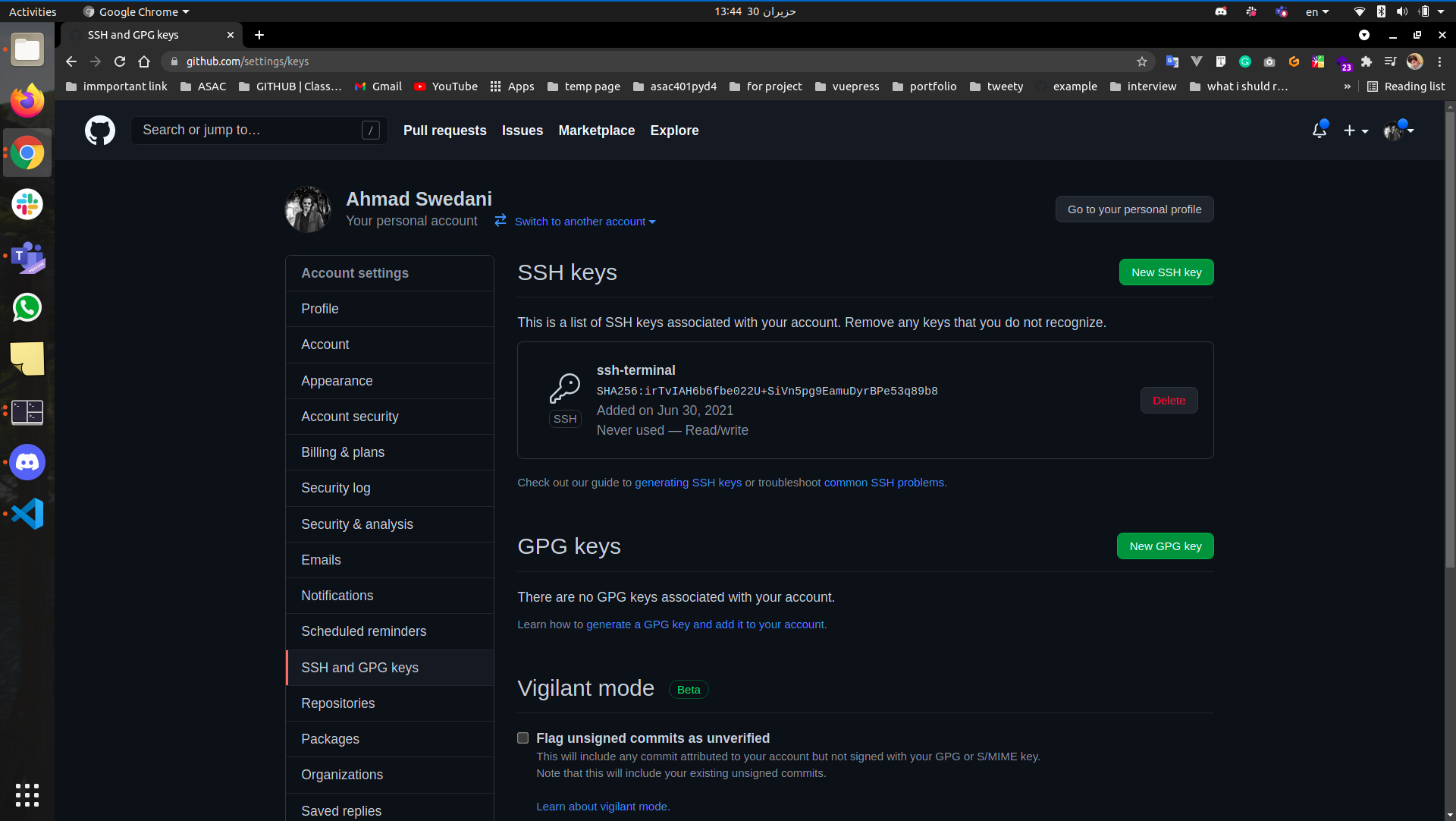Open the Marketplace navigation item

pyautogui.click(x=597, y=130)
